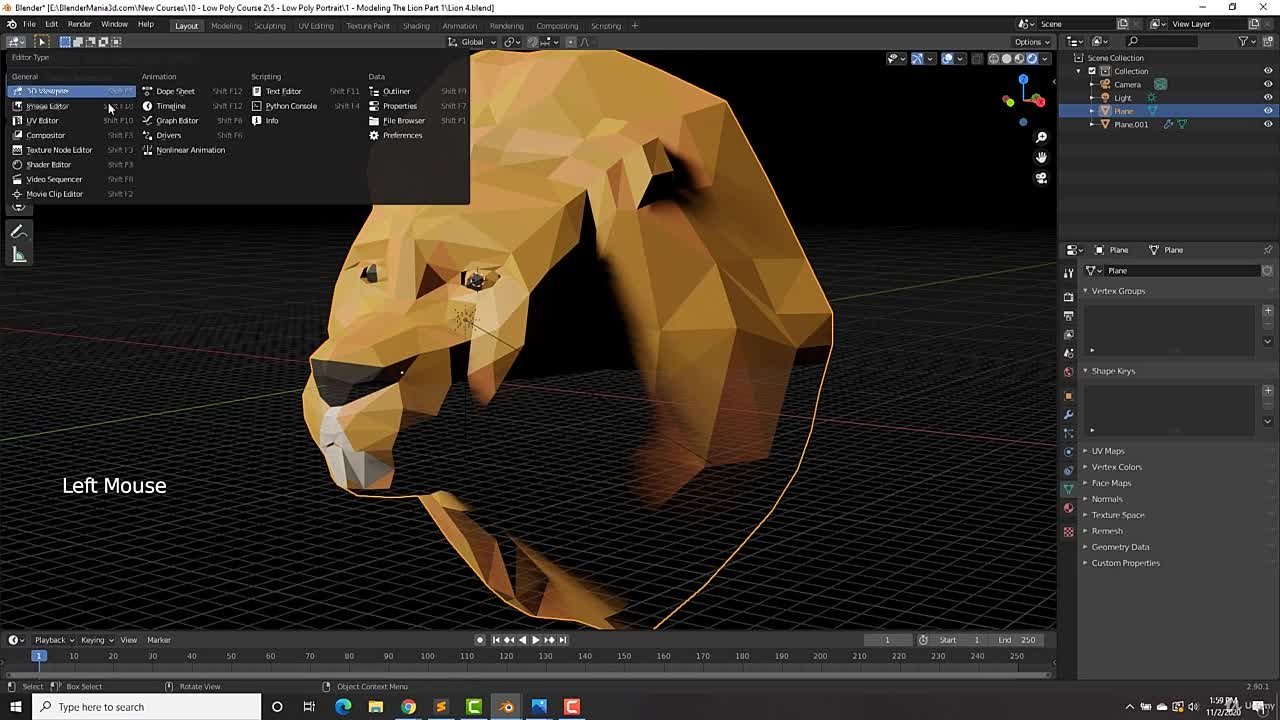Choose Graph Editor from Editor Type menu
This screenshot has height=720, width=1280.
[192, 120]
